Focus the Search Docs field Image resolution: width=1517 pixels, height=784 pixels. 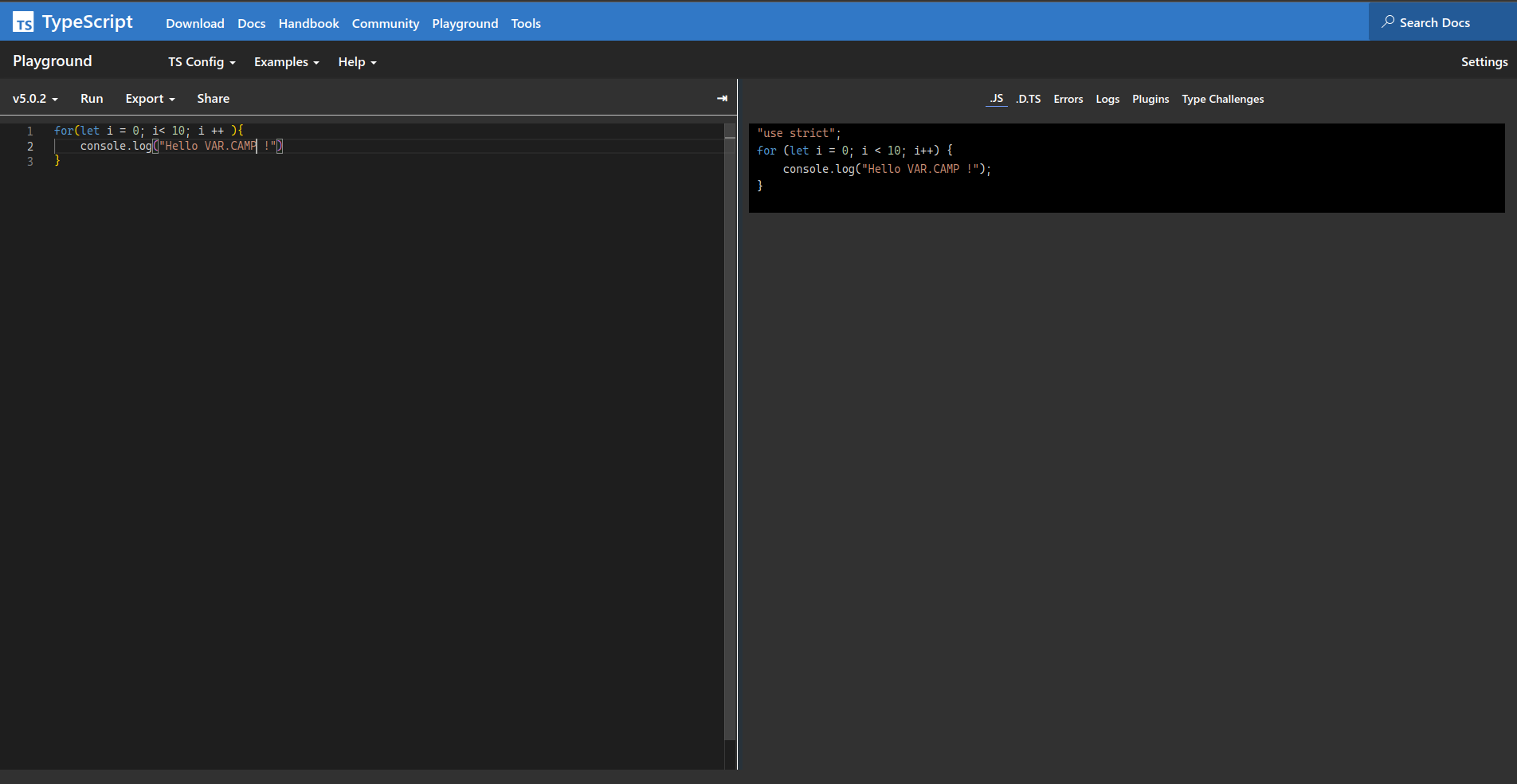click(1443, 22)
